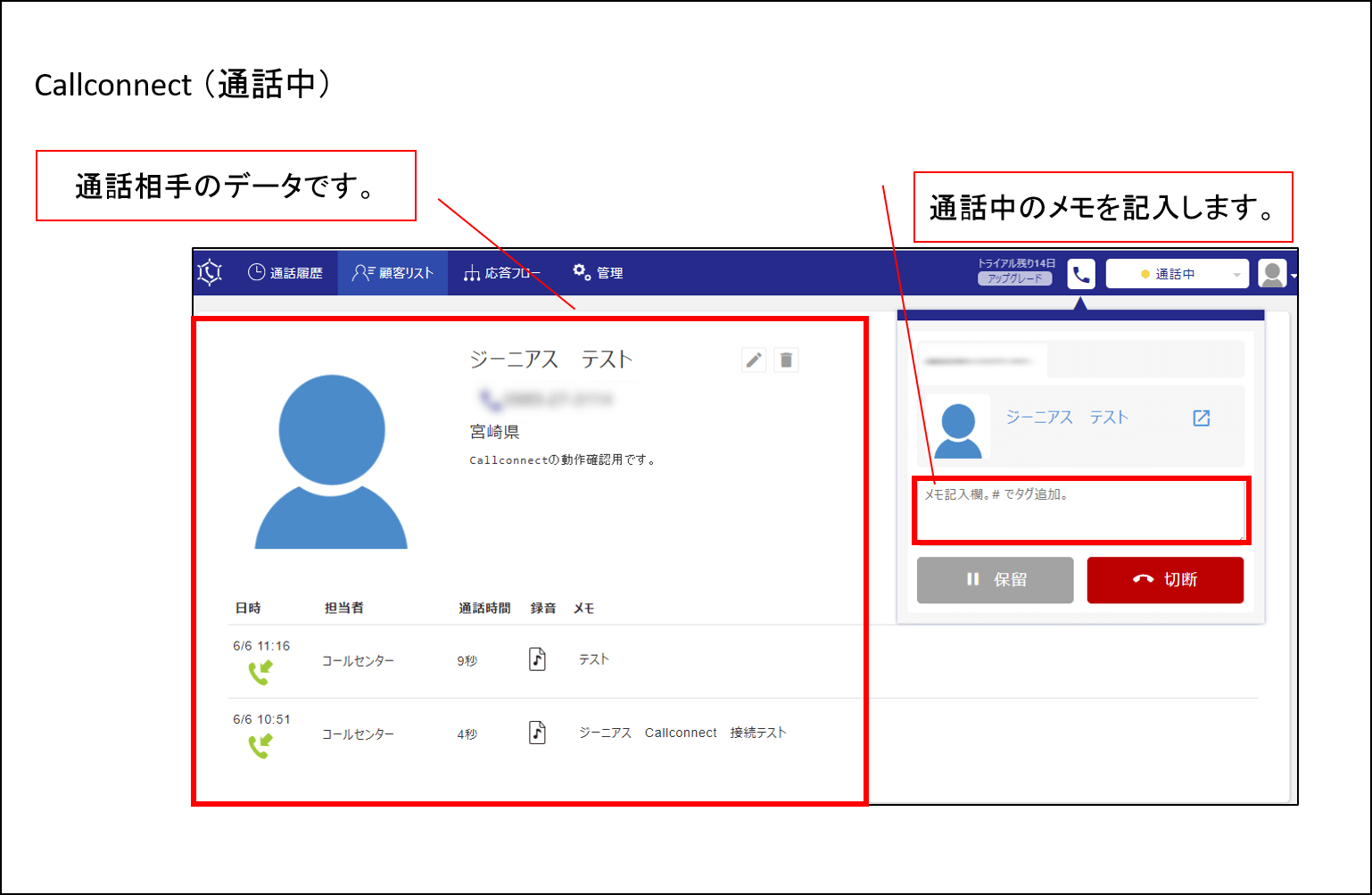1372x895 pixels.
Task: Expand the 通話中 status dropdown
Action: [x=1177, y=274]
